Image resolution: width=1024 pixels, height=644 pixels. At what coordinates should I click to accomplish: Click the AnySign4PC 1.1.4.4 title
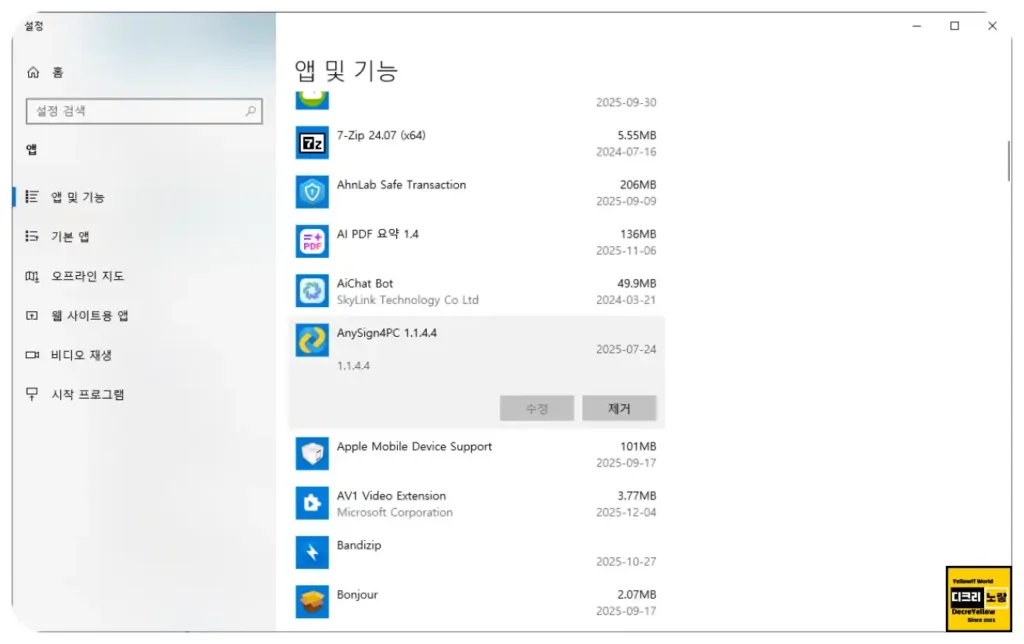387,332
